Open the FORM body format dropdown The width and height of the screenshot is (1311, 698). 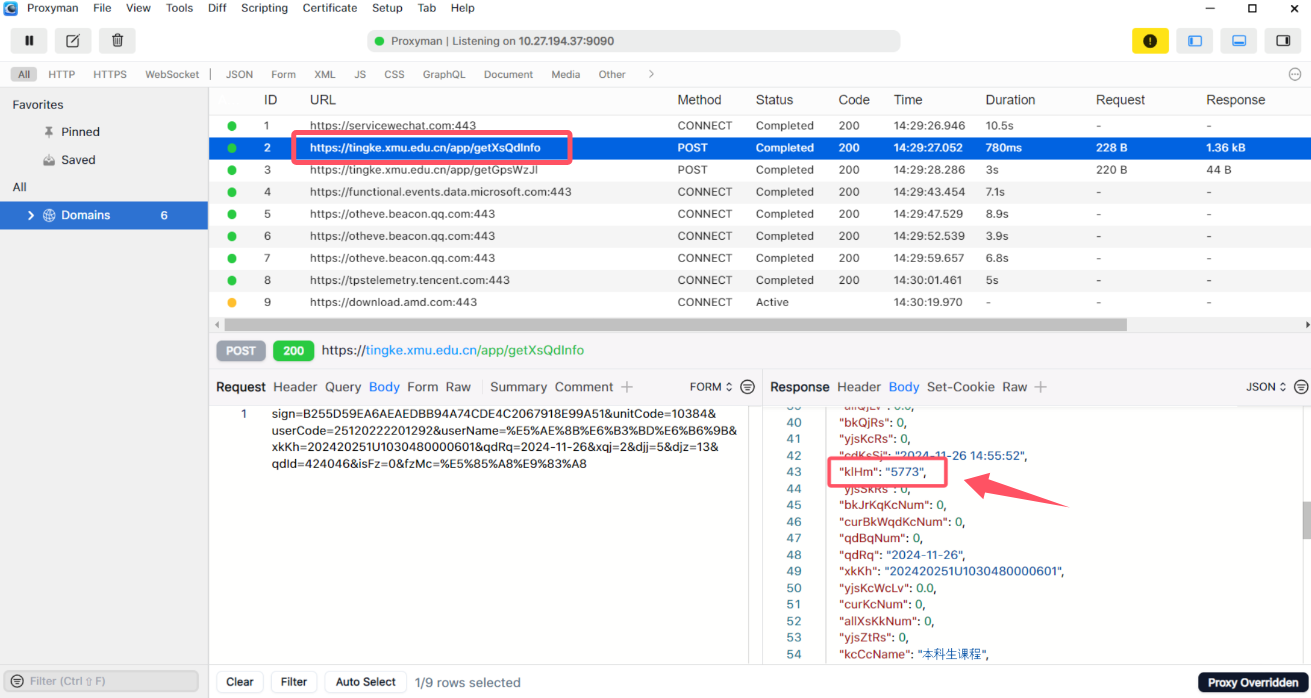[x=711, y=387]
